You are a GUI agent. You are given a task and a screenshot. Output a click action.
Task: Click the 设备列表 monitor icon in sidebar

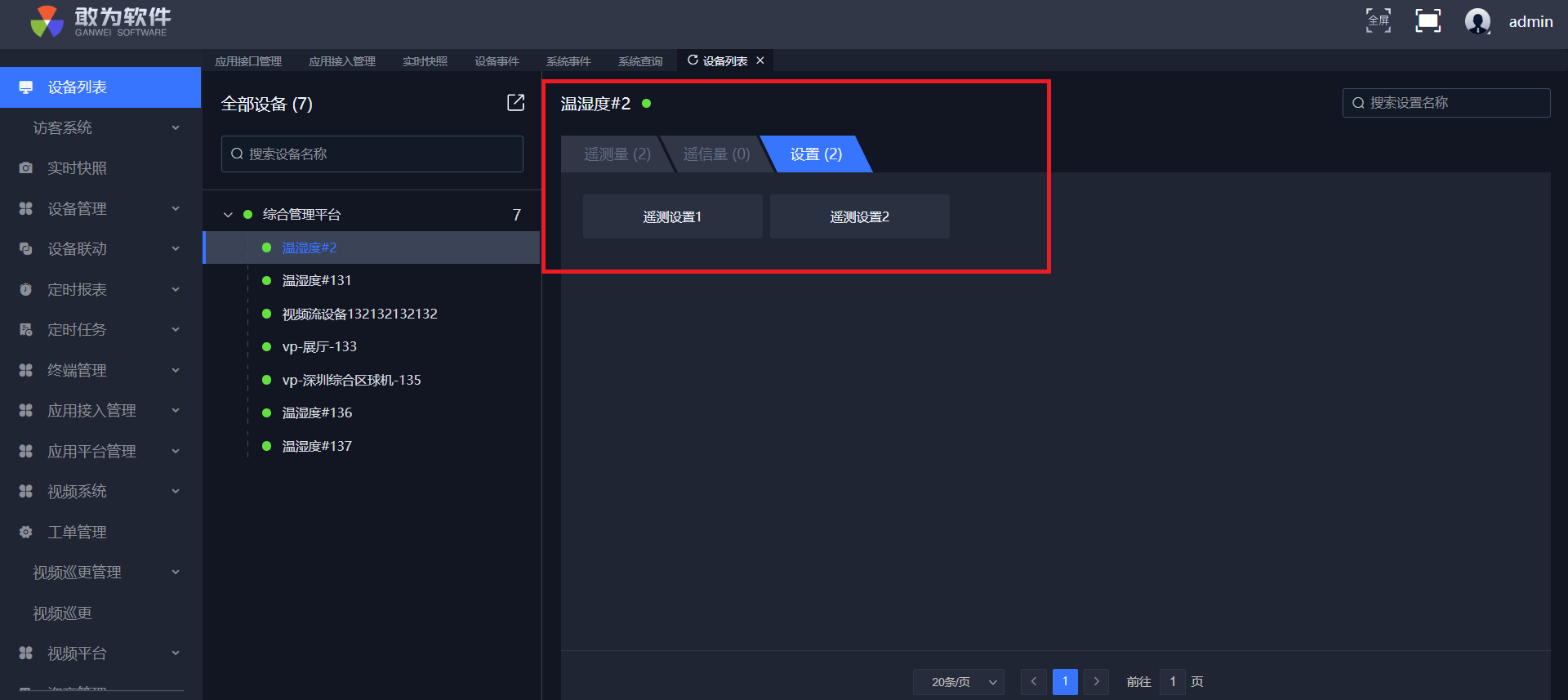[26, 87]
